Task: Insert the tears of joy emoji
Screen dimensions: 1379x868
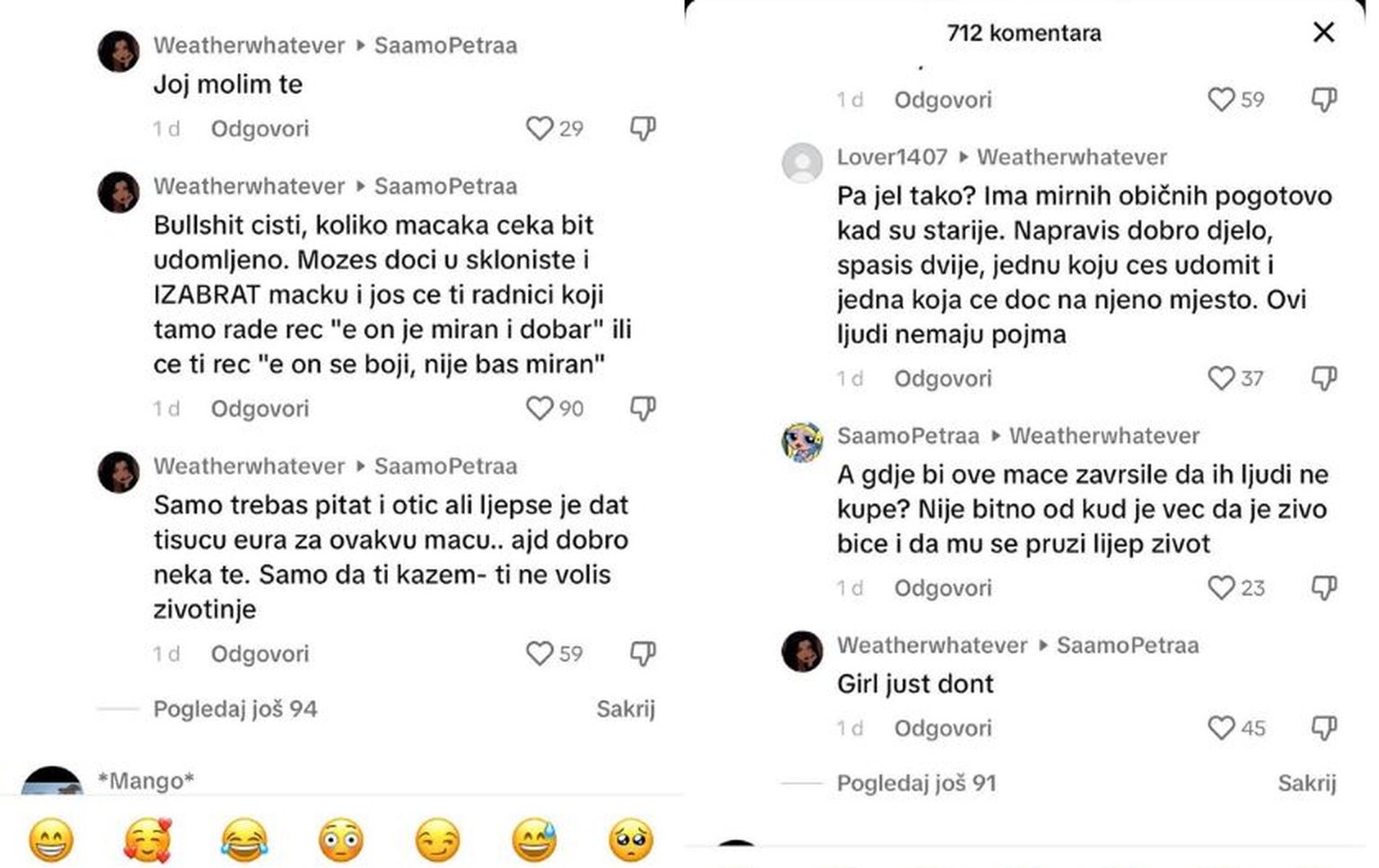Action: pyautogui.click(x=244, y=840)
